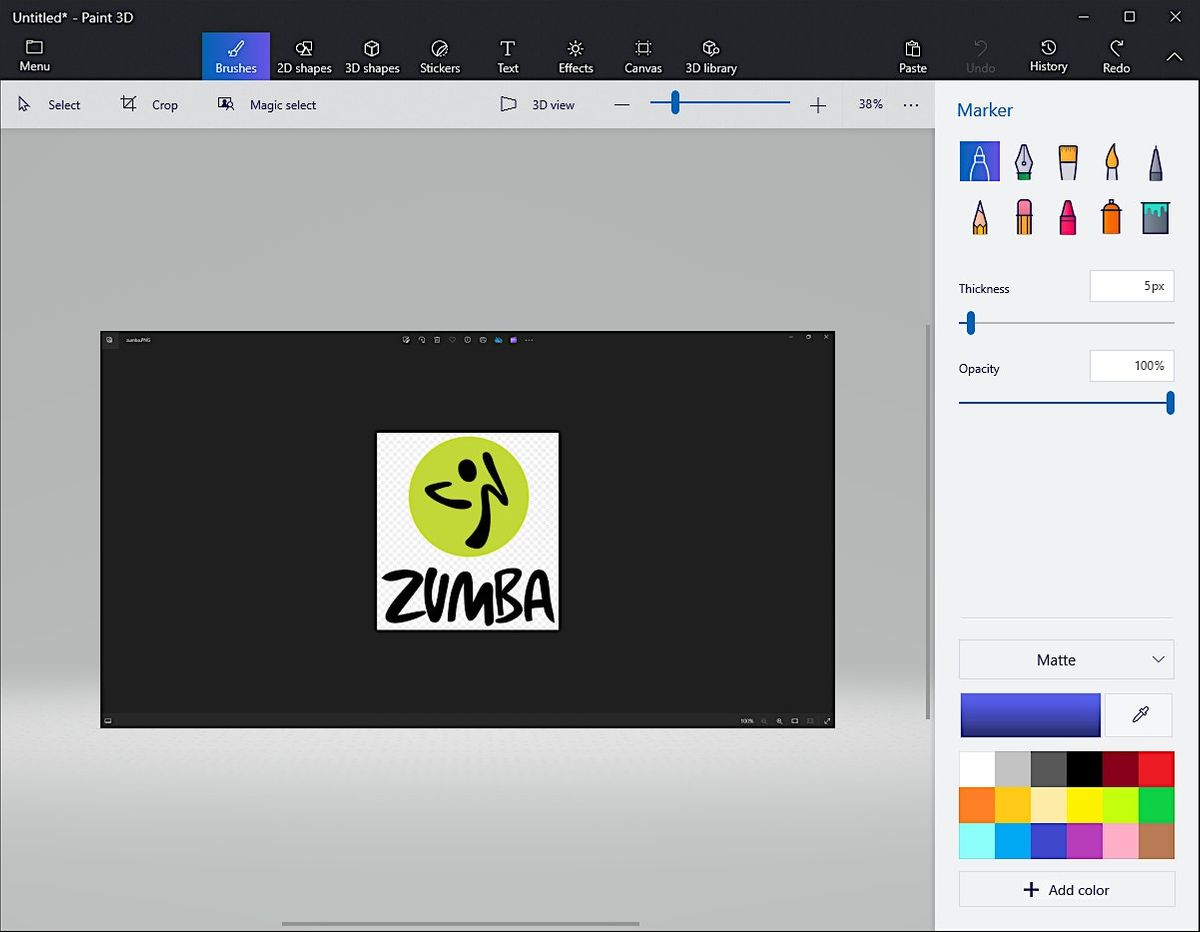This screenshot has height=932, width=1200.
Task: Collapse the ribbon with the chevron
Action: (x=1174, y=57)
